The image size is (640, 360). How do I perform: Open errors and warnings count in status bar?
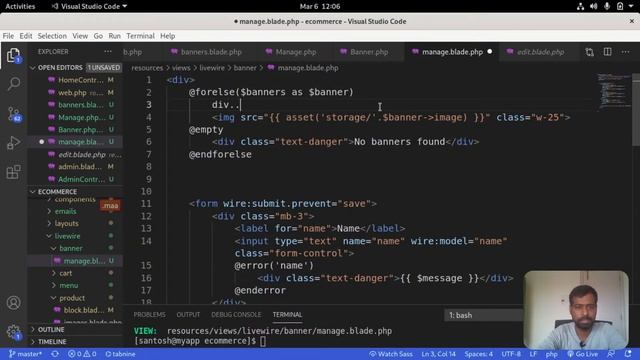[82, 354]
